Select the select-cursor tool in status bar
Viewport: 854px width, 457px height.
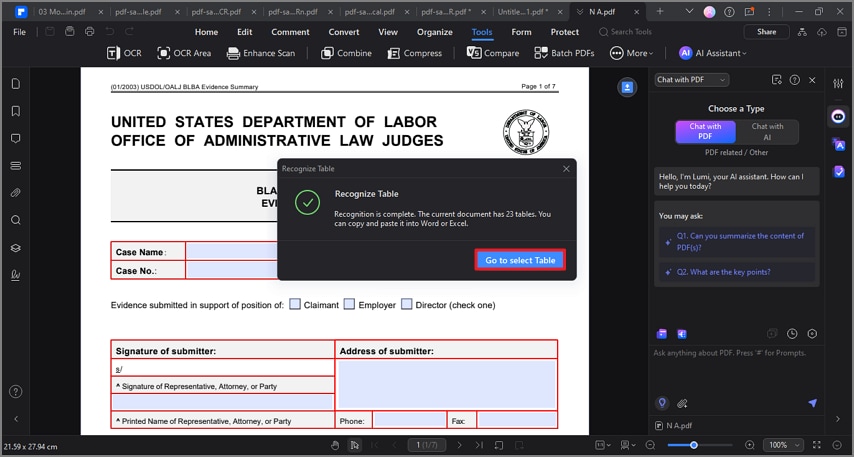[x=355, y=445]
